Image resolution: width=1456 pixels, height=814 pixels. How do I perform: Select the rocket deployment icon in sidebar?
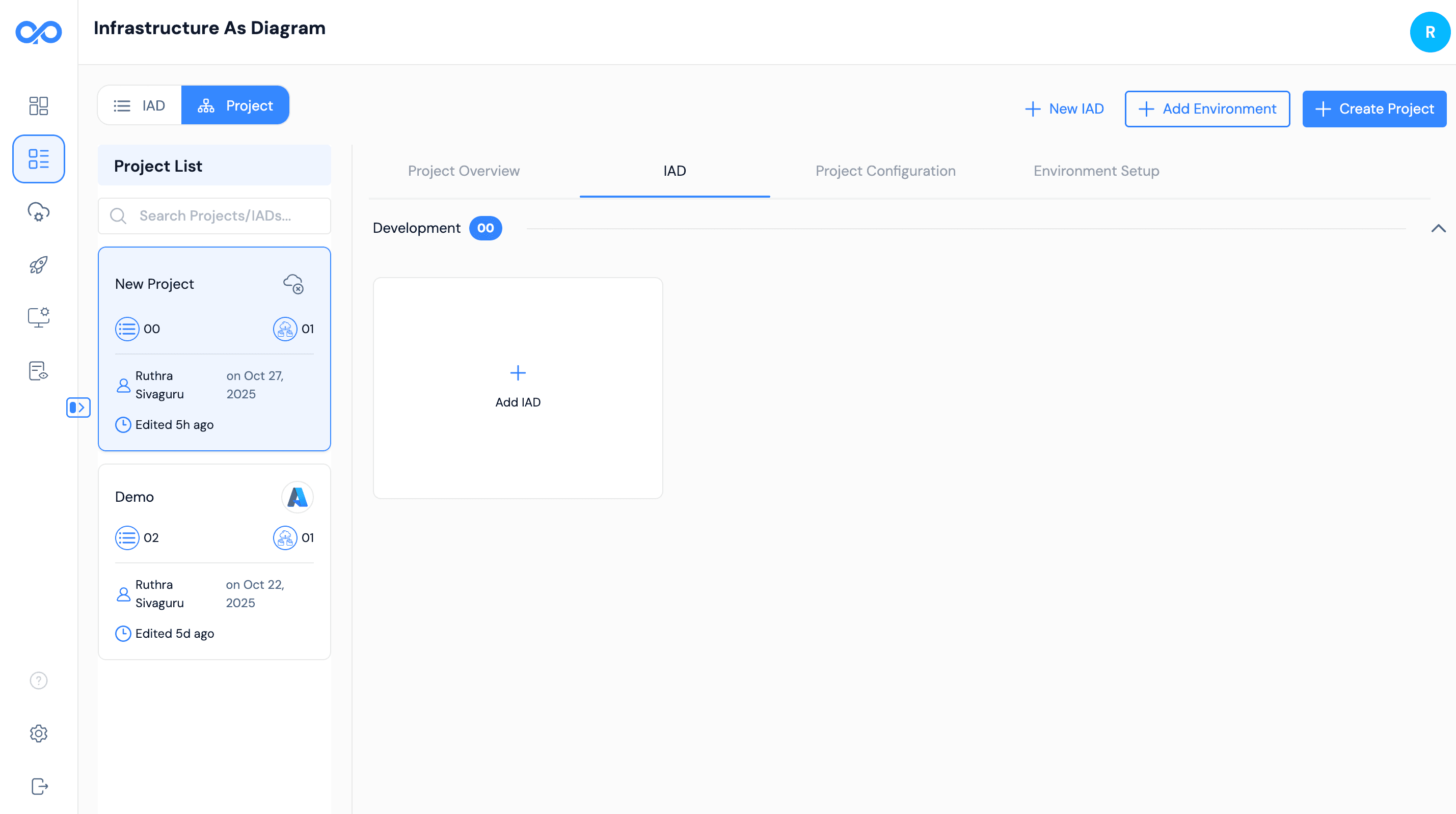(x=38, y=264)
